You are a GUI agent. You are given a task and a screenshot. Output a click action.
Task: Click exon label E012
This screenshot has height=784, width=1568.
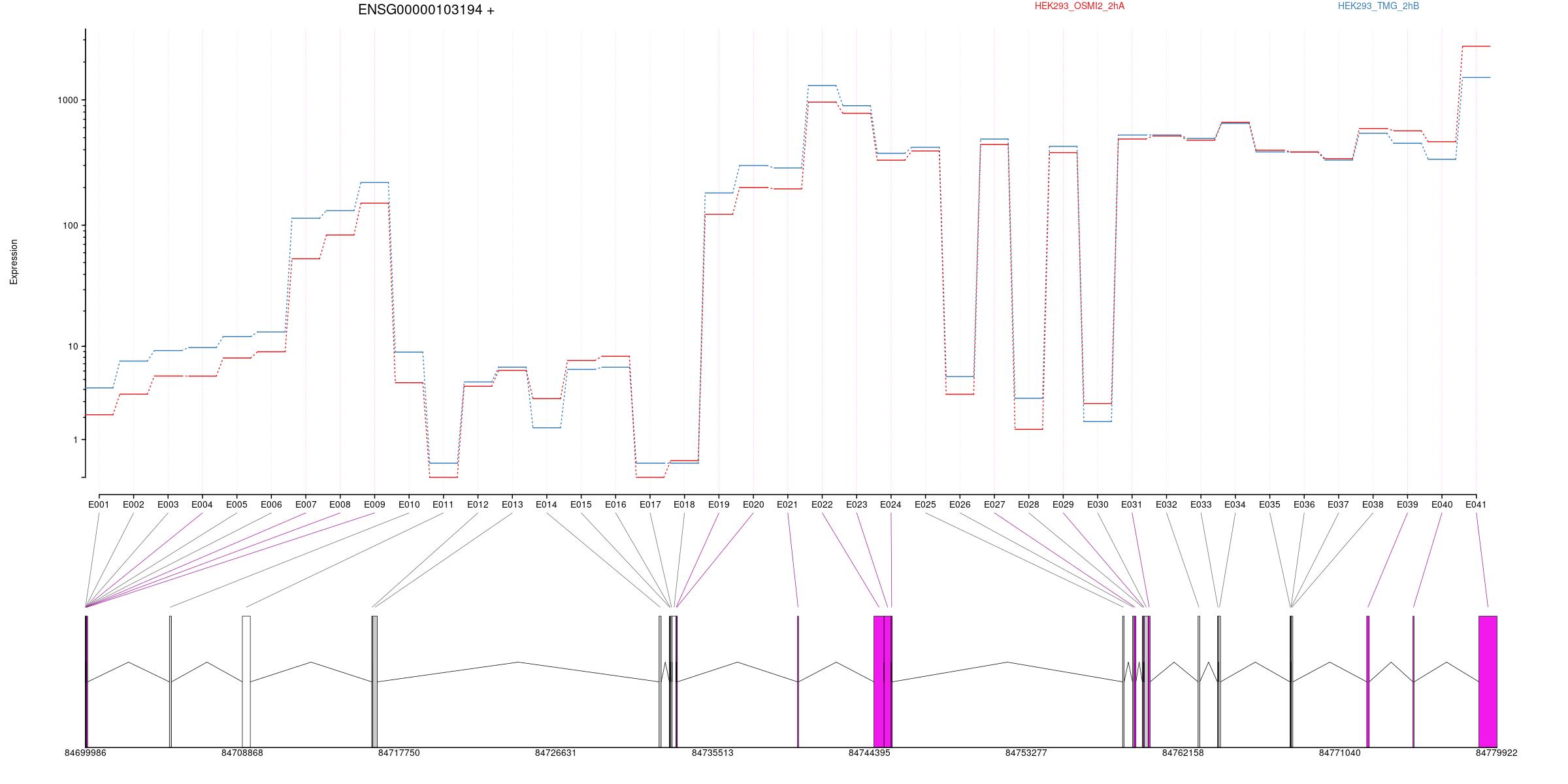point(478,504)
